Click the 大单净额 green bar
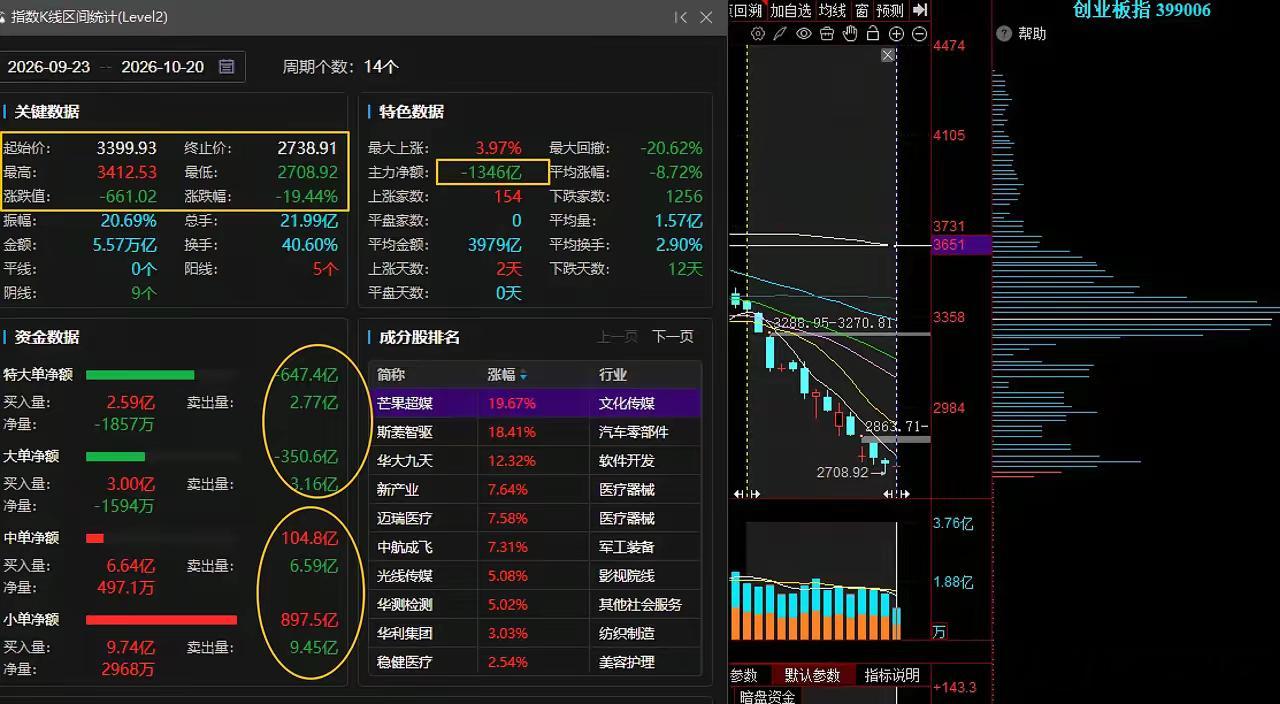This screenshot has height=704, width=1280. click(x=115, y=457)
